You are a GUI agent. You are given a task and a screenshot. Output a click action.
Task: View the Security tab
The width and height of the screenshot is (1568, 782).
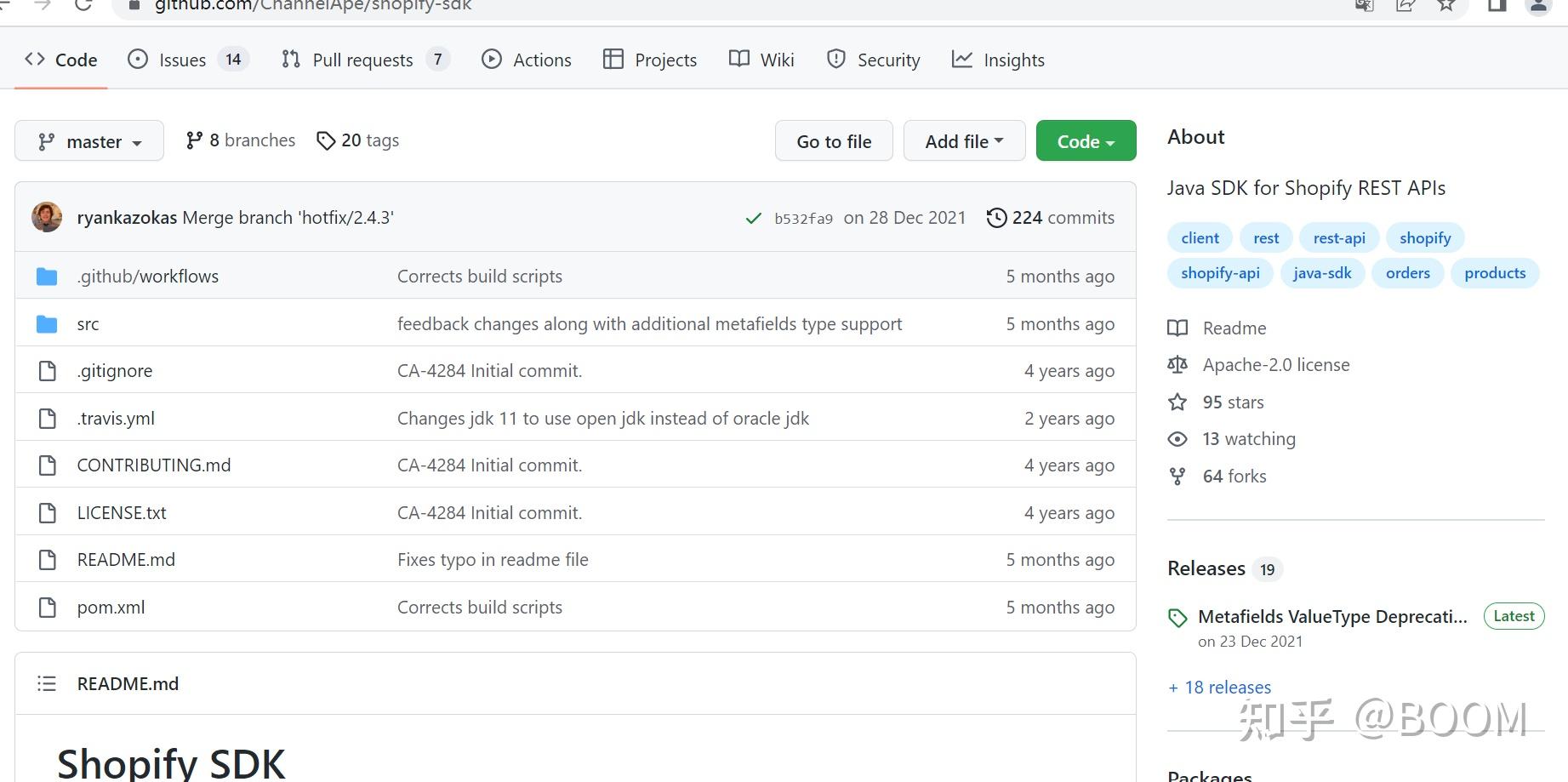873,60
